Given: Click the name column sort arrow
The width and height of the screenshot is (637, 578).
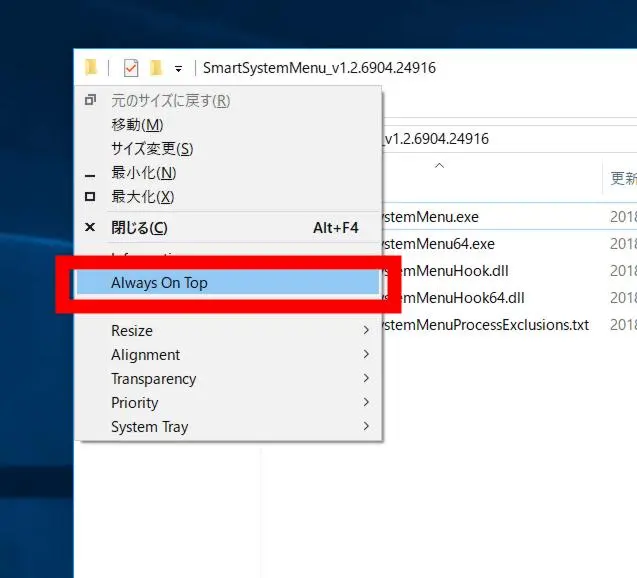Looking at the screenshot, I should [439, 165].
